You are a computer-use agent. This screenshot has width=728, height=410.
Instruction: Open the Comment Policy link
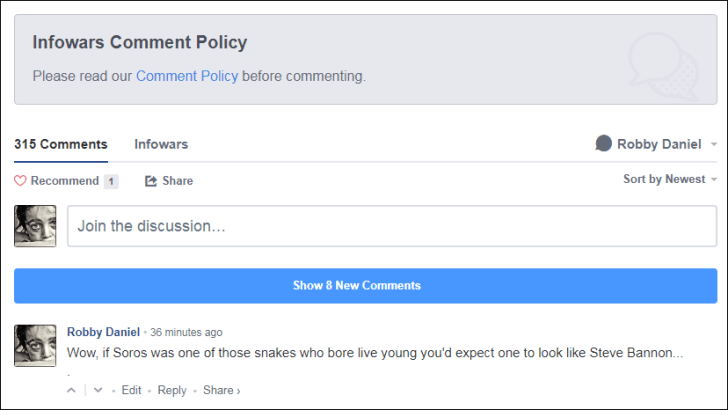(187, 76)
